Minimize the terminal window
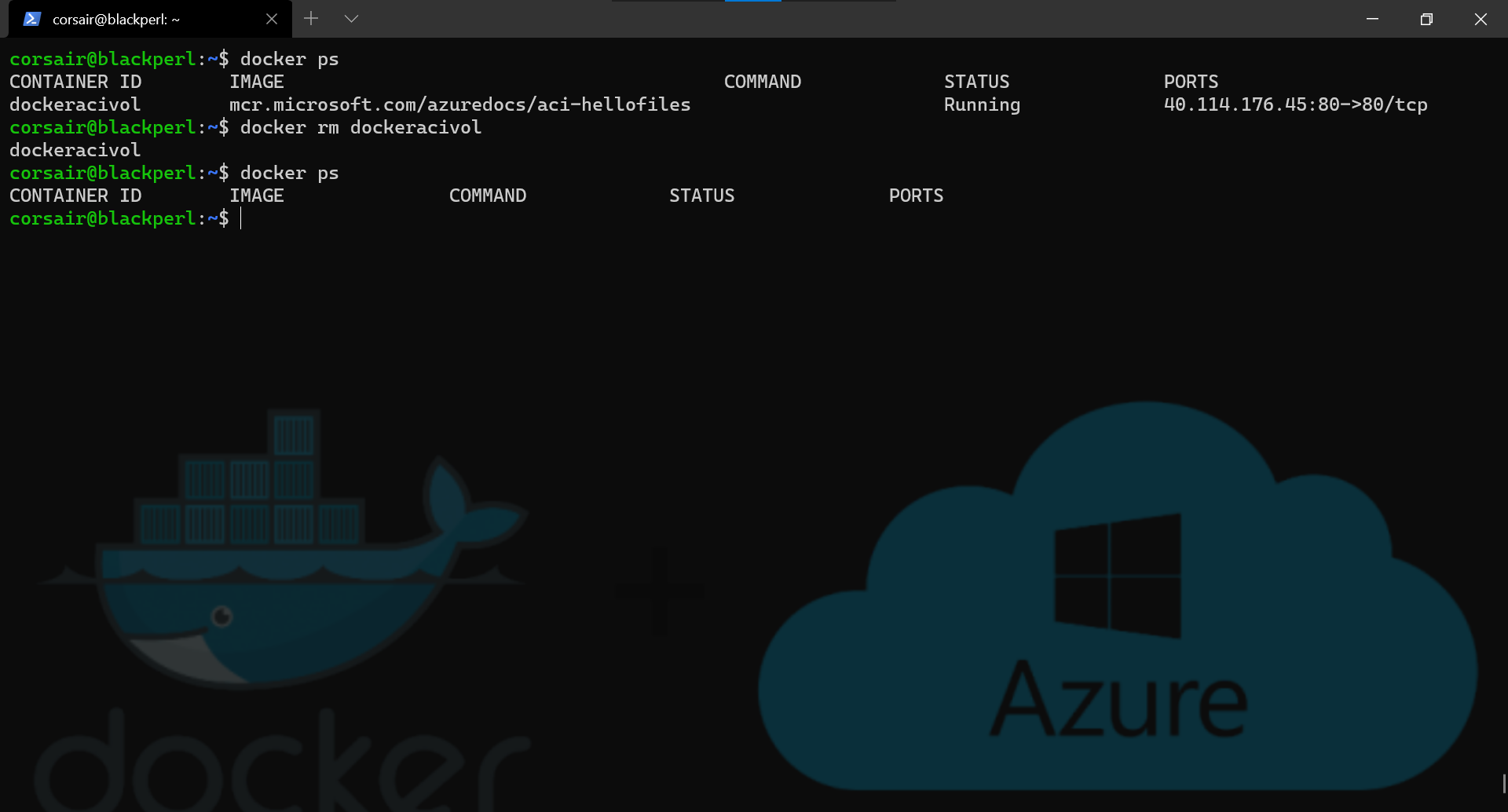The image size is (1508, 812). click(x=1372, y=19)
